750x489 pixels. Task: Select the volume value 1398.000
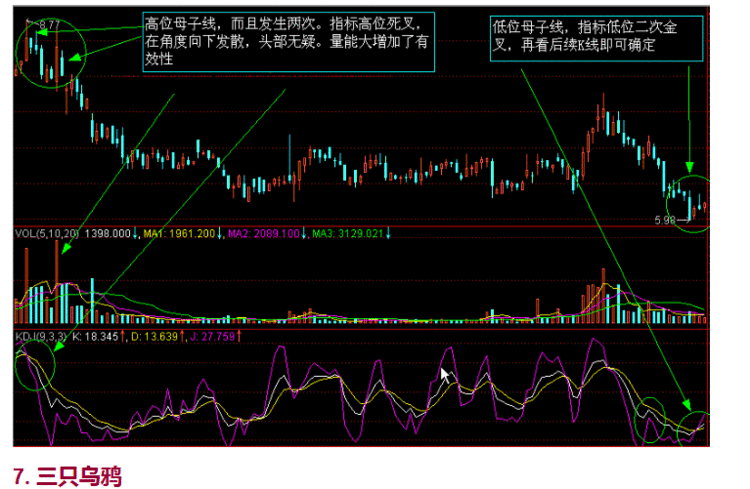coord(108,233)
